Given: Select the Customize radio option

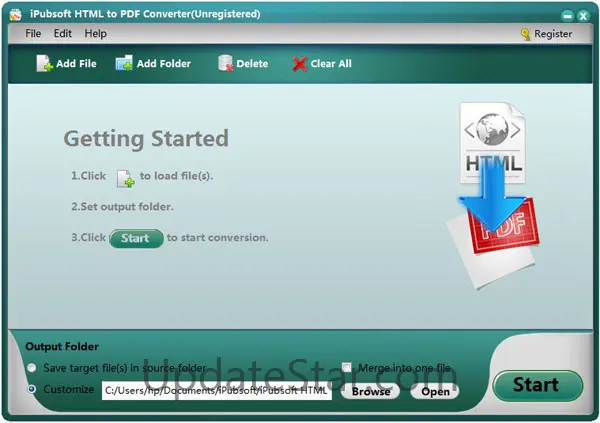Looking at the screenshot, I should tap(32, 389).
